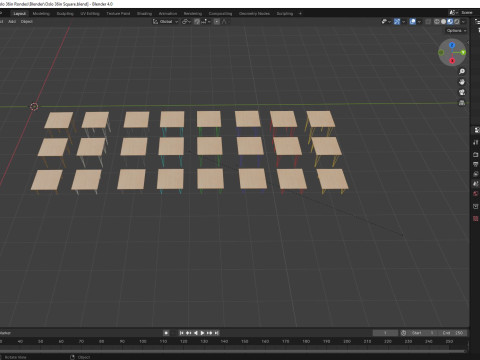Open the gizmo options dropdown arrow
480x360 pixels.
coord(403,22)
